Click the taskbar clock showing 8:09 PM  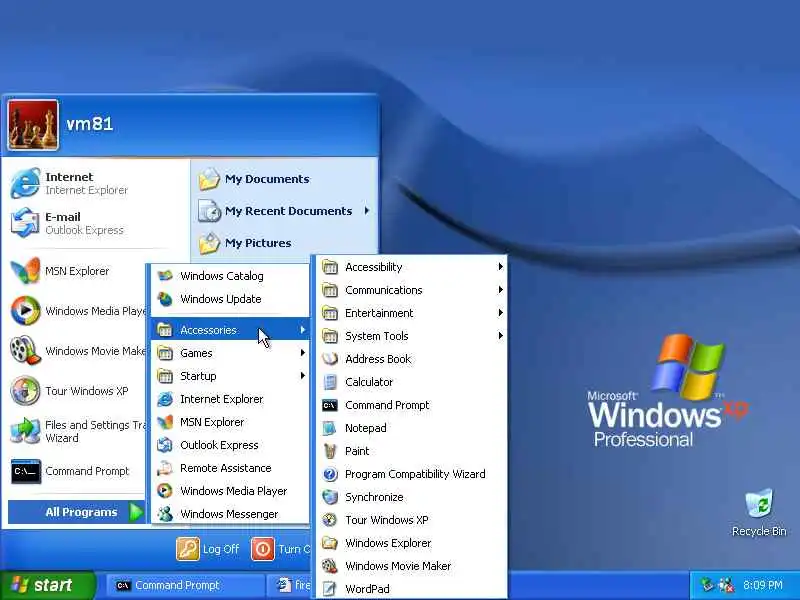pos(762,585)
